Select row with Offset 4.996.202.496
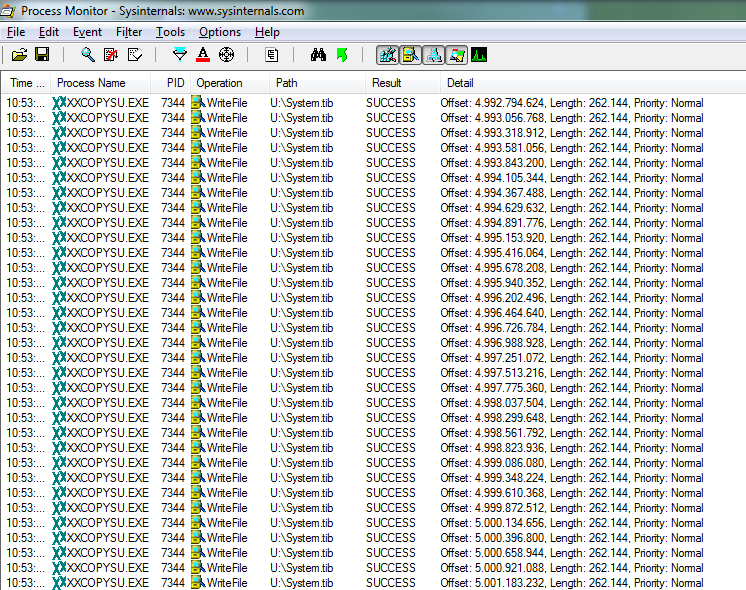Image resolution: width=746 pixels, height=590 pixels. click(x=373, y=298)
